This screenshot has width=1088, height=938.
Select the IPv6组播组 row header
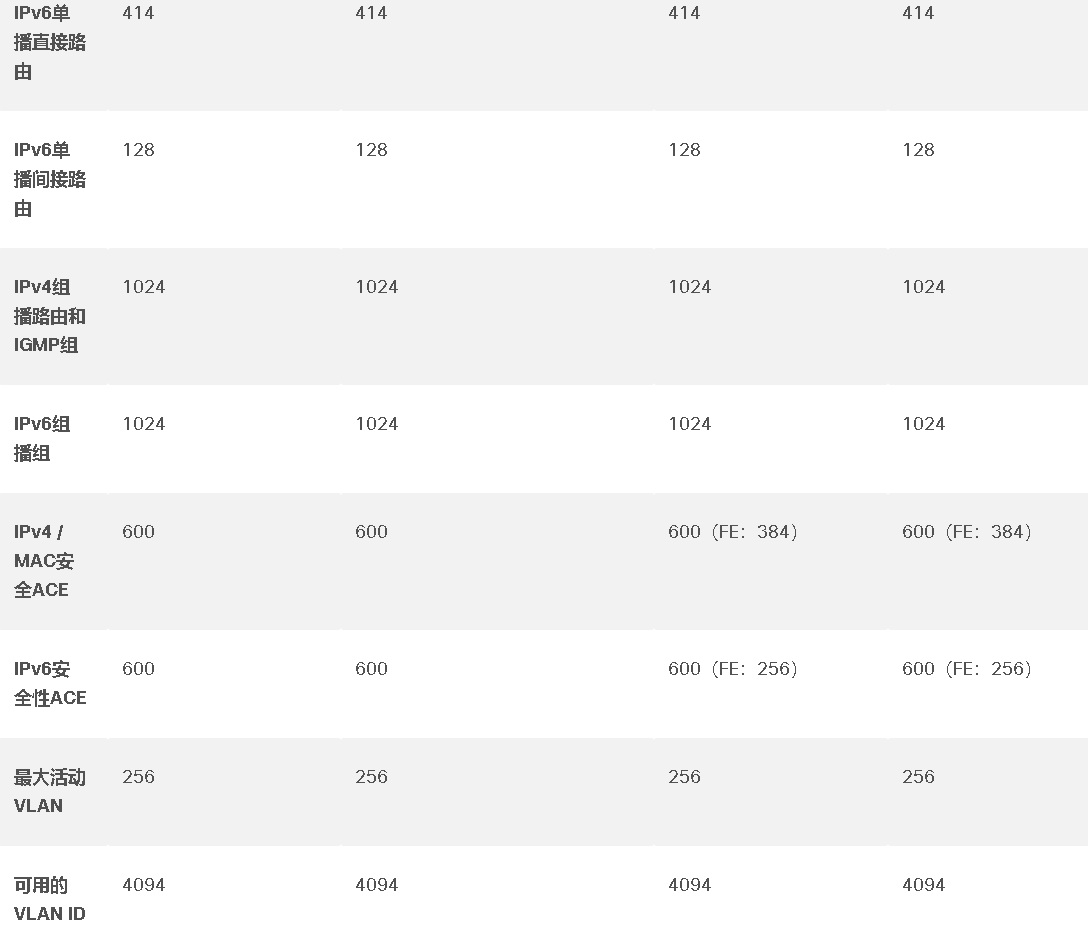(42, 438)
